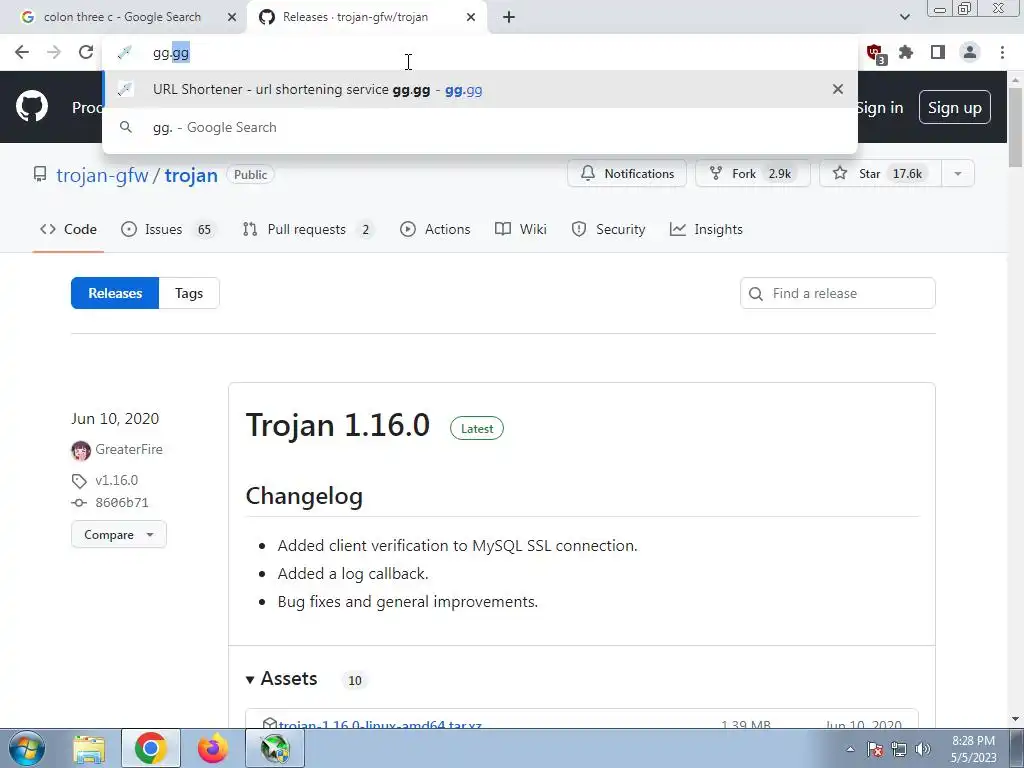
Task: Switch to the Tags view
Action: pos(189,293)
